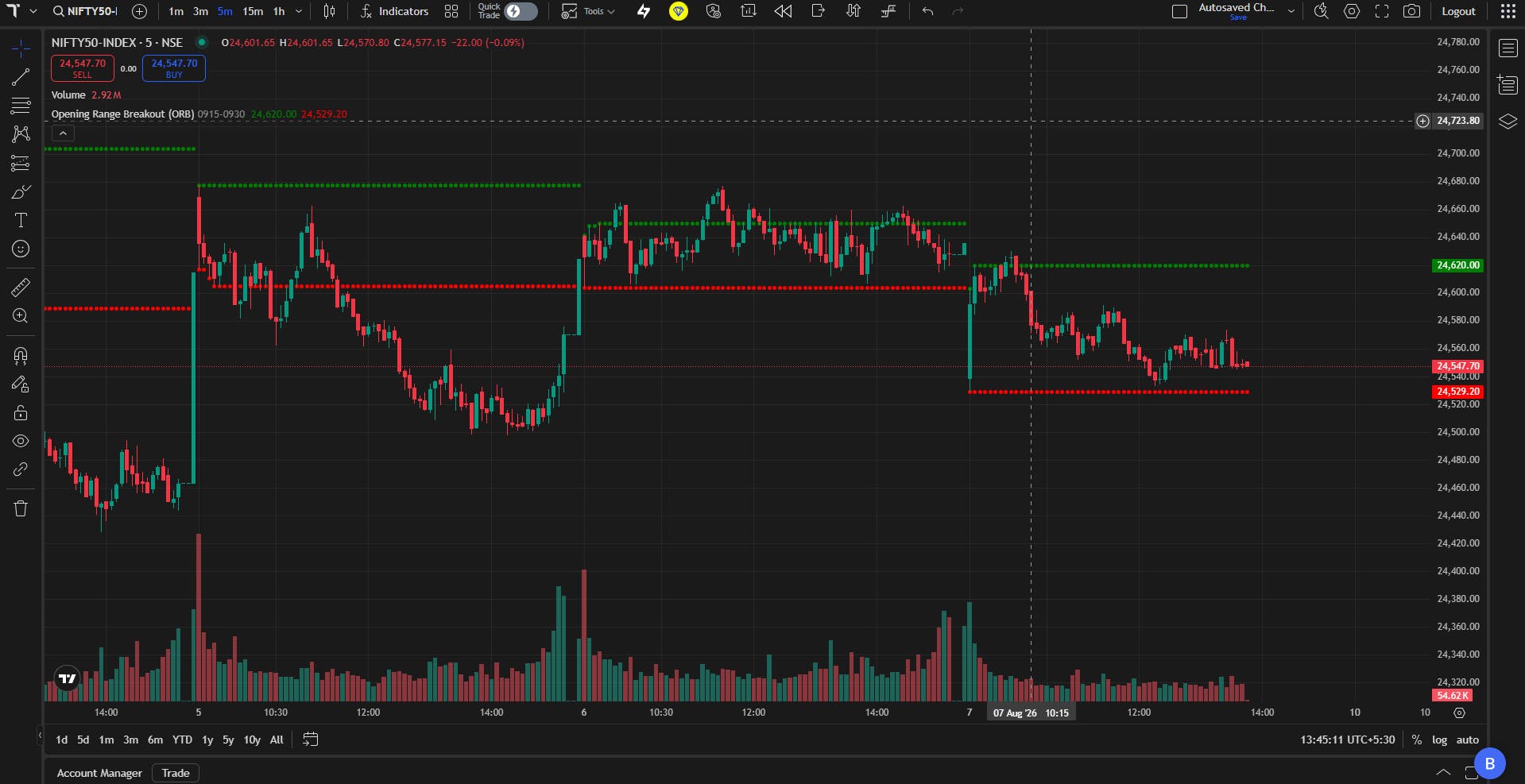Viewport: 1525px width, 784px height.
Task: Expand the Autosaved chart layout dropdown
Action: (x=1291, y=11)
